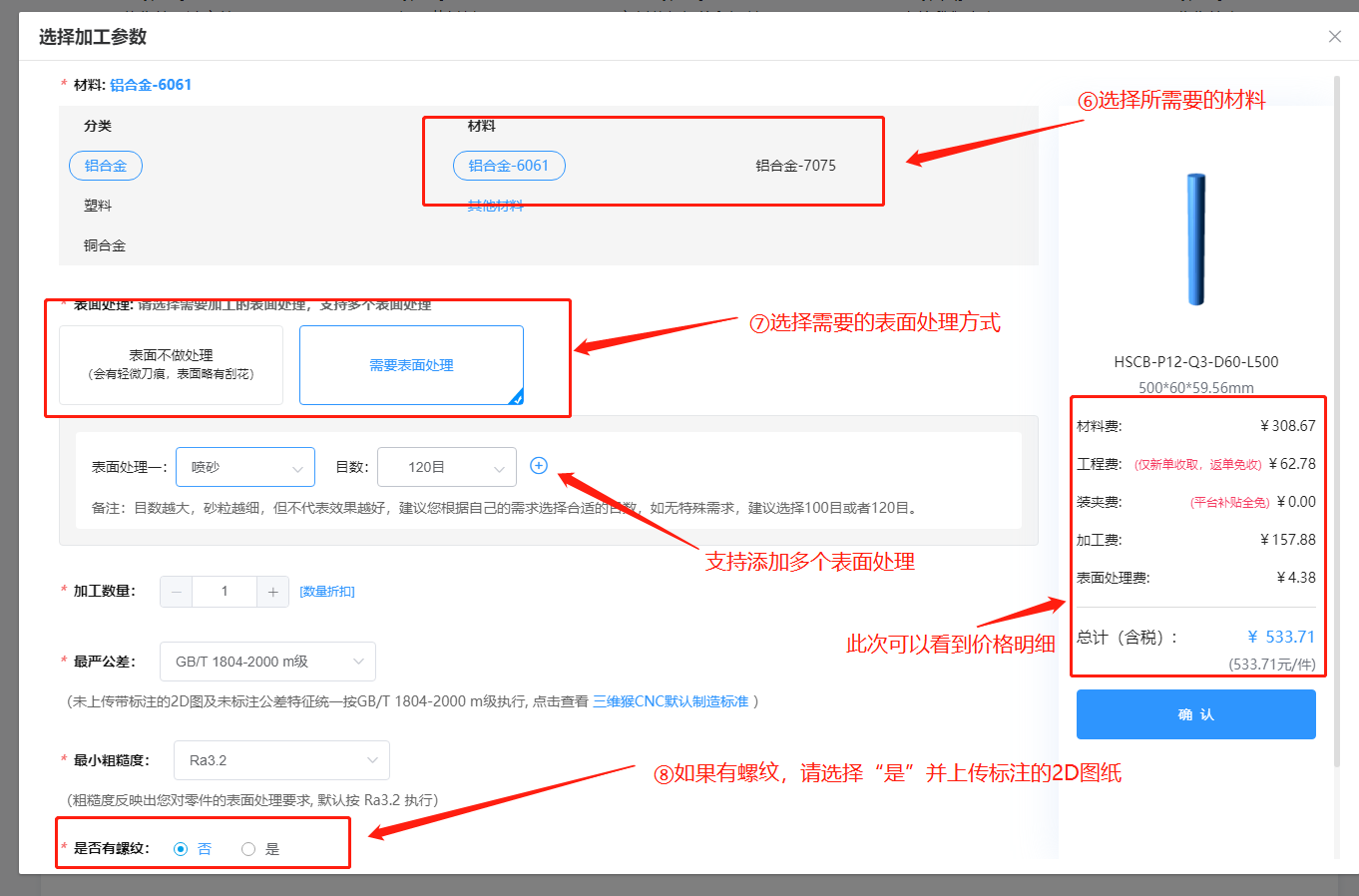Expand the GB/T 1804-2000 m级 tolerance dropdown
The height and width of the screenshot is (896, 1359).
(x=267, y=662)
